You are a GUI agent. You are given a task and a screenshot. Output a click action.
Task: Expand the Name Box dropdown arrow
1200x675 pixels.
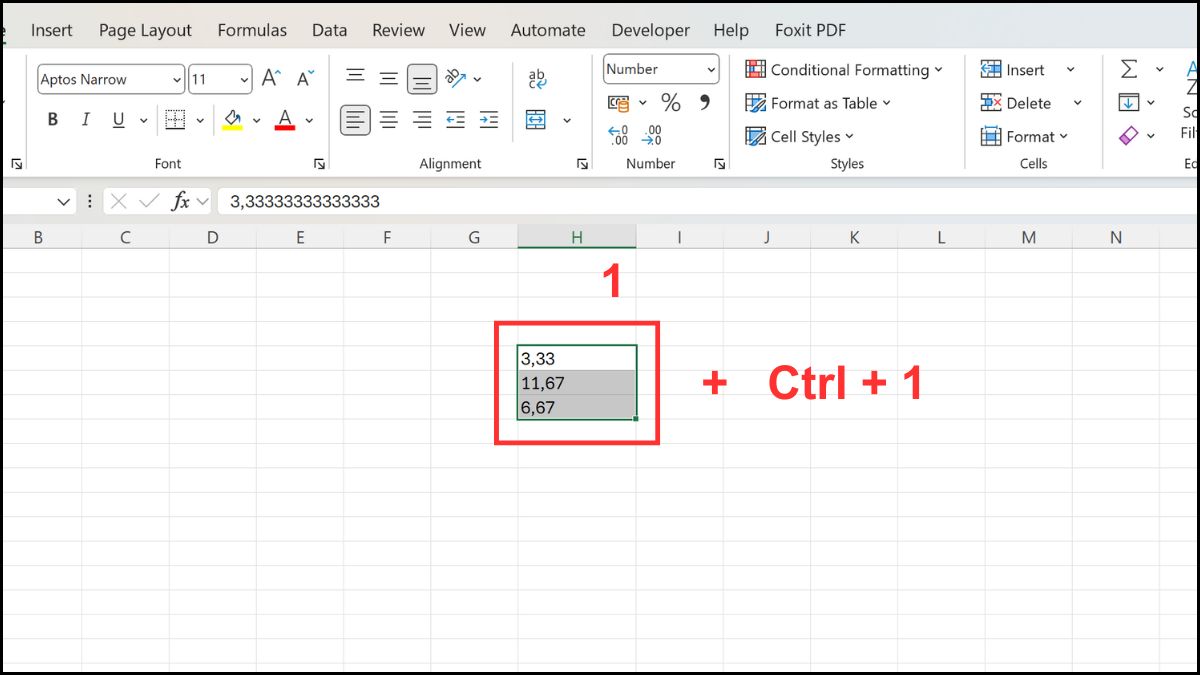pos(63,201)
